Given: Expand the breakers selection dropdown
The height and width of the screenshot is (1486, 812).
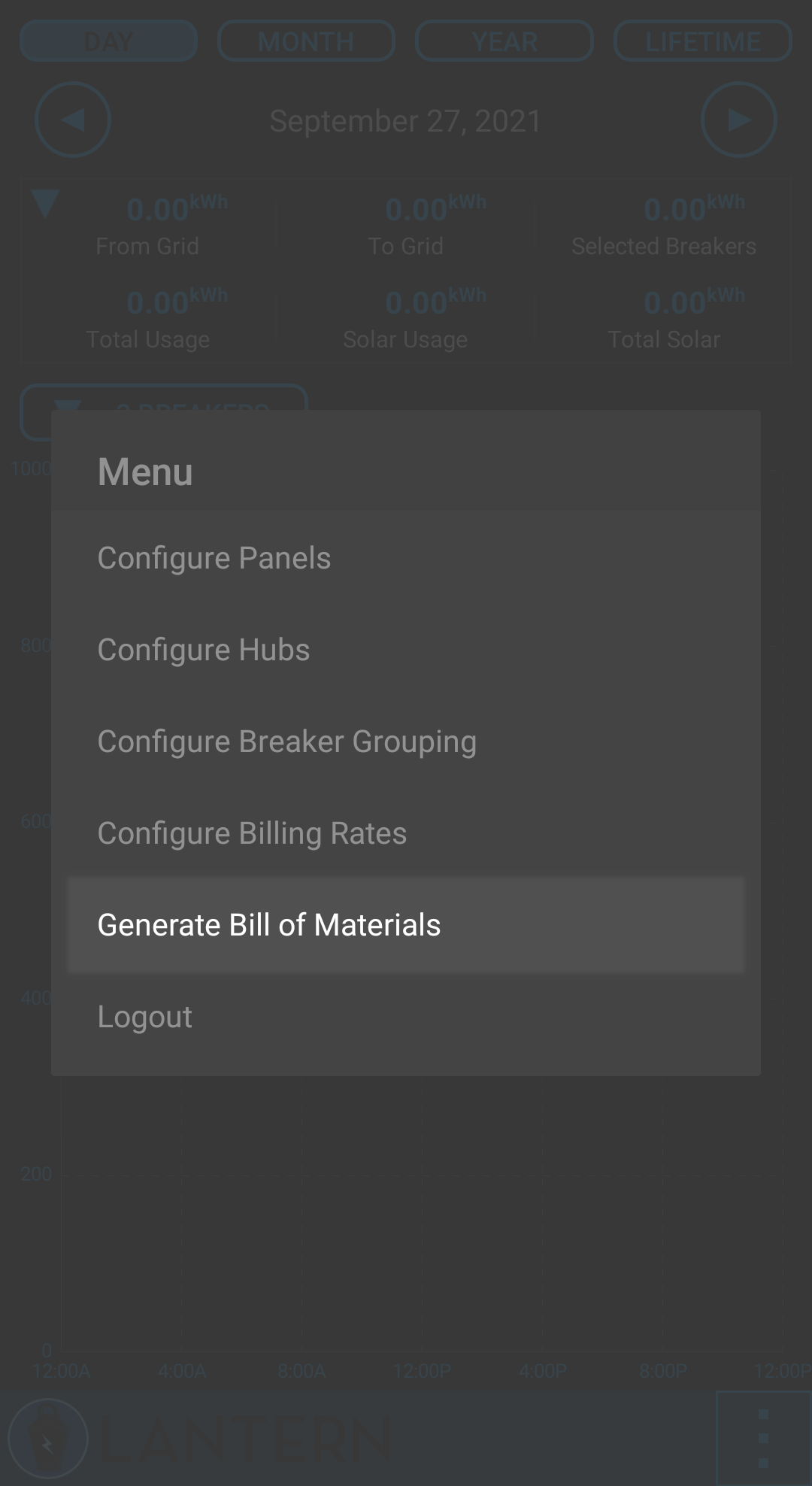Looking at the screenshot, I should click(x=164, y=399).
